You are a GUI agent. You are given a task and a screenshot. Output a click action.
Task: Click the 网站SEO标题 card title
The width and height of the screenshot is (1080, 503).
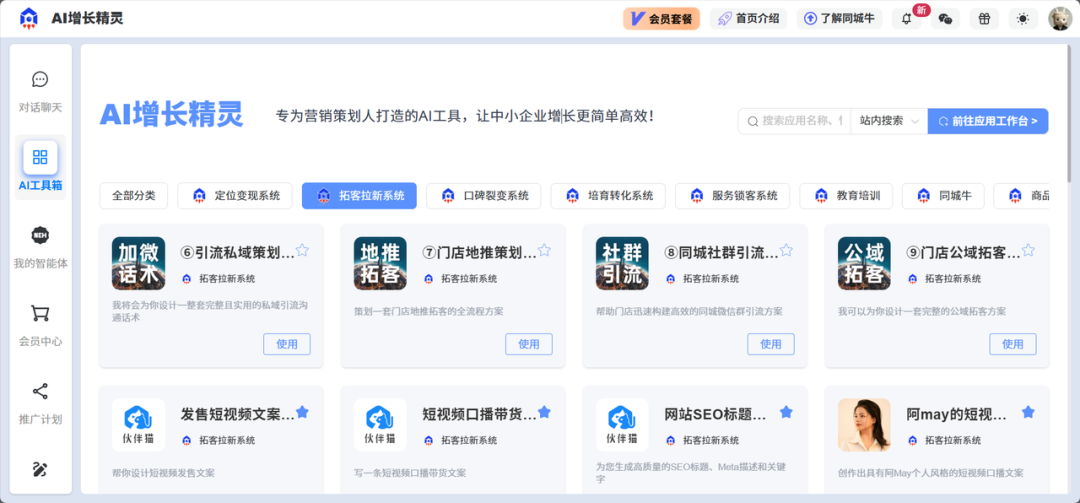tap(715, 414)
